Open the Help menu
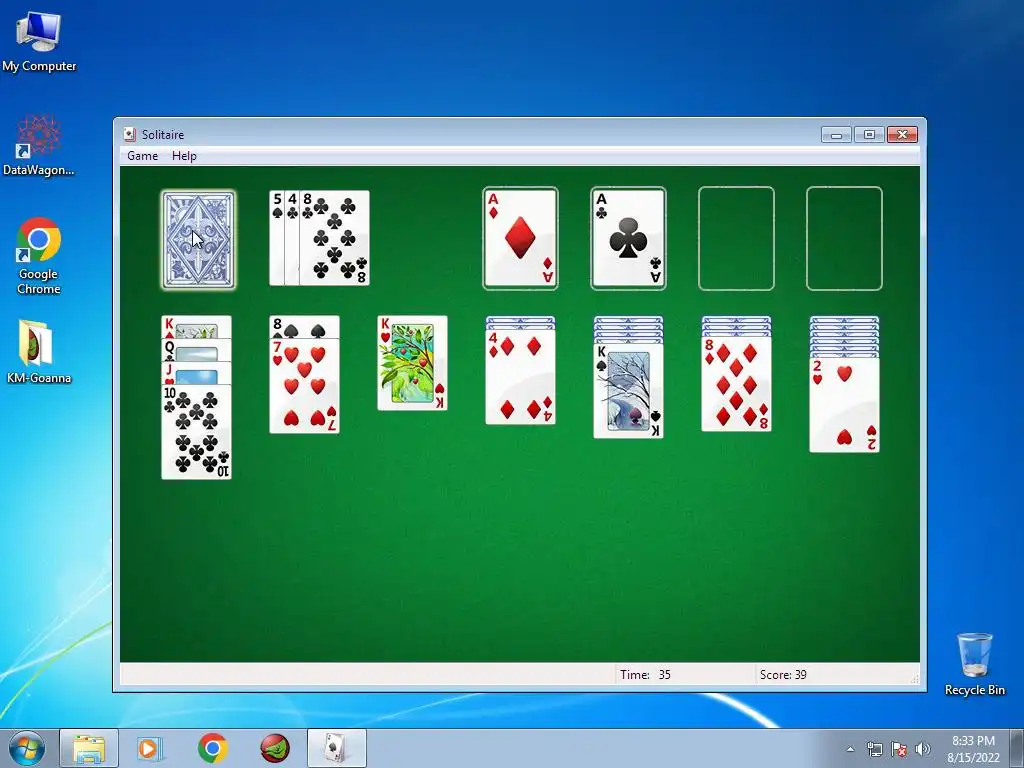 (x=184, y=155)
